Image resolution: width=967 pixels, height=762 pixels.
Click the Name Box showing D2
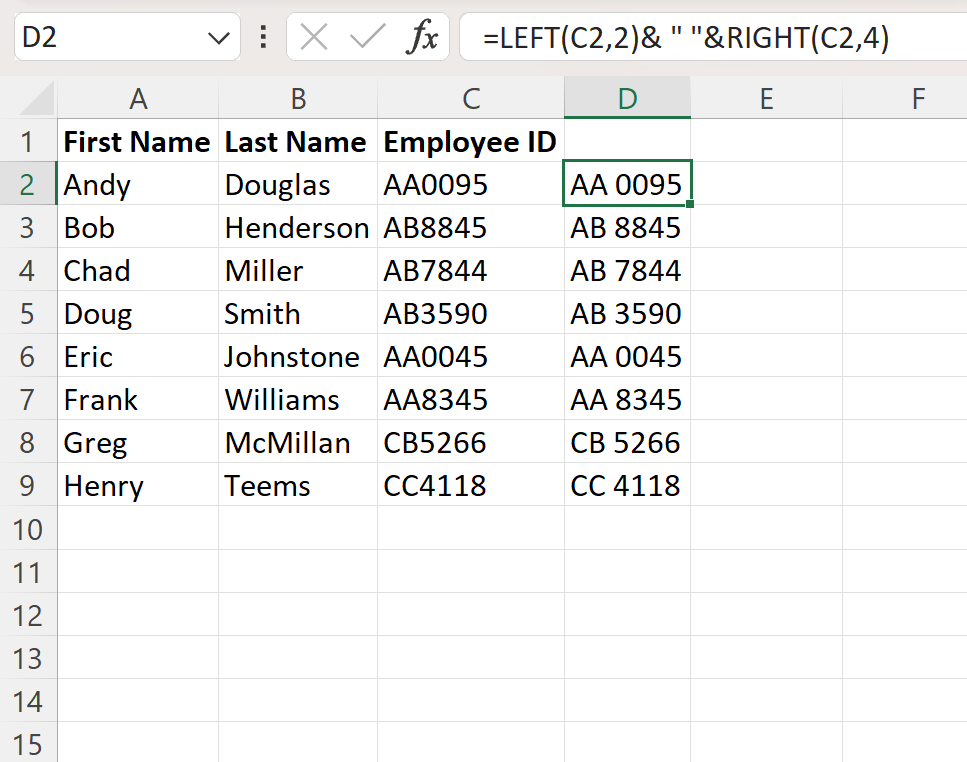tap(100, 37)
